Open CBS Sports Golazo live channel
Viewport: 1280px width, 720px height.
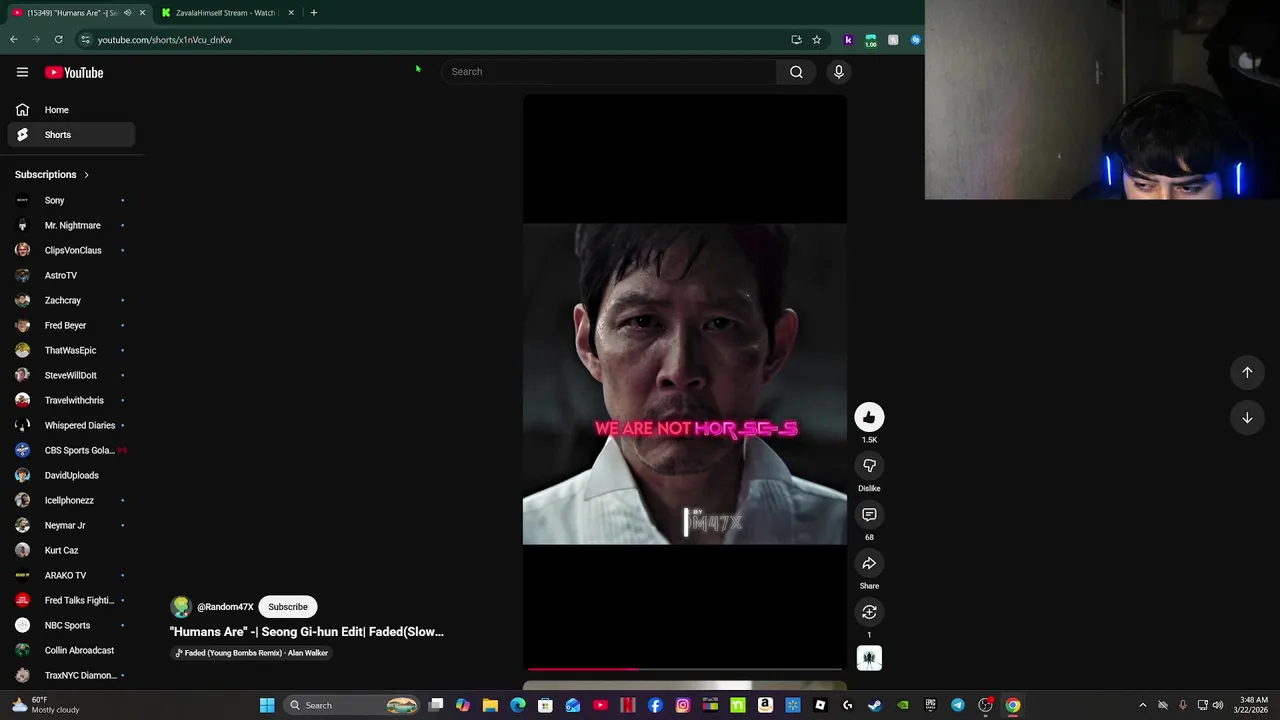71,450
